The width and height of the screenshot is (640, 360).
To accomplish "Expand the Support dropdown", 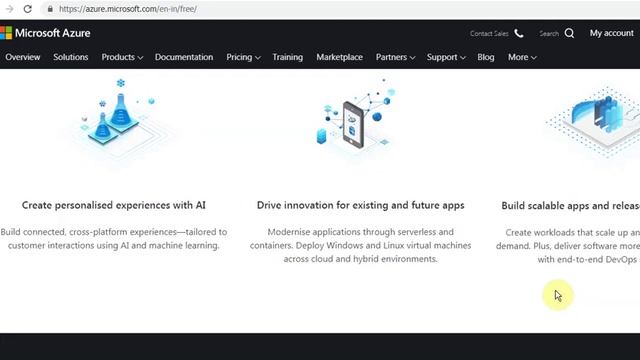I will tap(446, 57).
